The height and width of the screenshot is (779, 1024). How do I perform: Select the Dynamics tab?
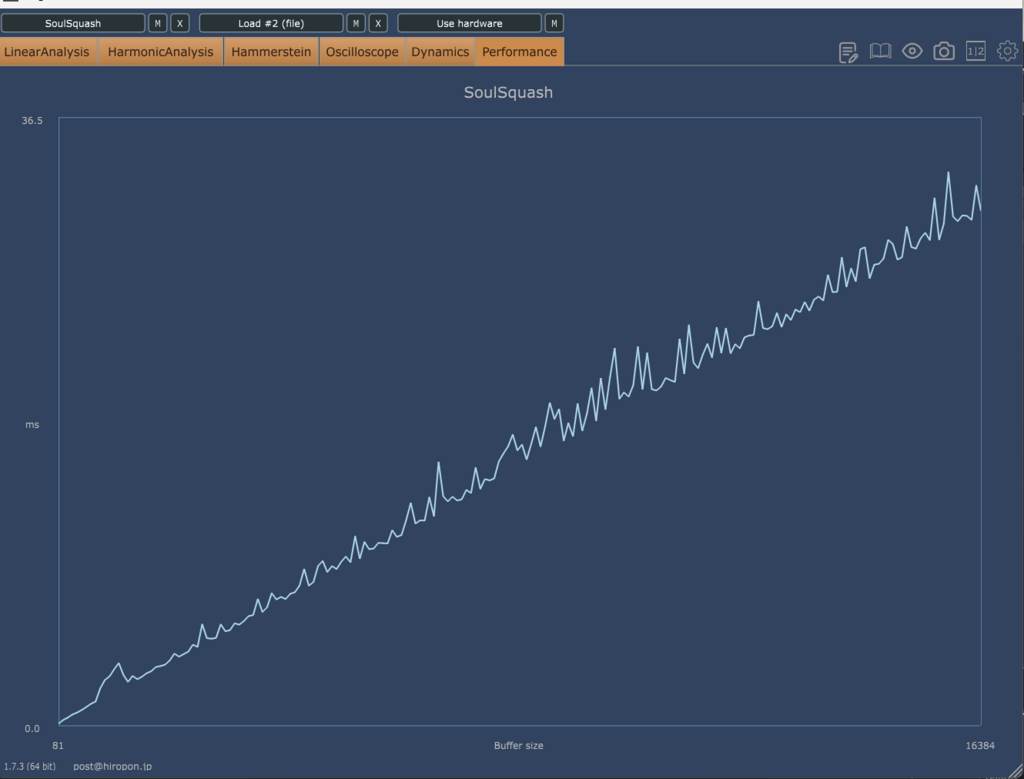440,52
